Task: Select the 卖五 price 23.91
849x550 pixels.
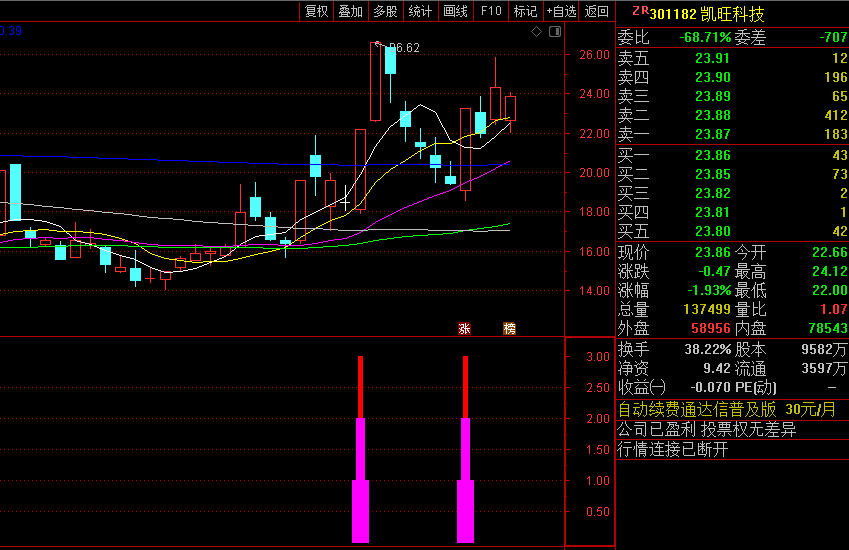Action: click(713, 58)
